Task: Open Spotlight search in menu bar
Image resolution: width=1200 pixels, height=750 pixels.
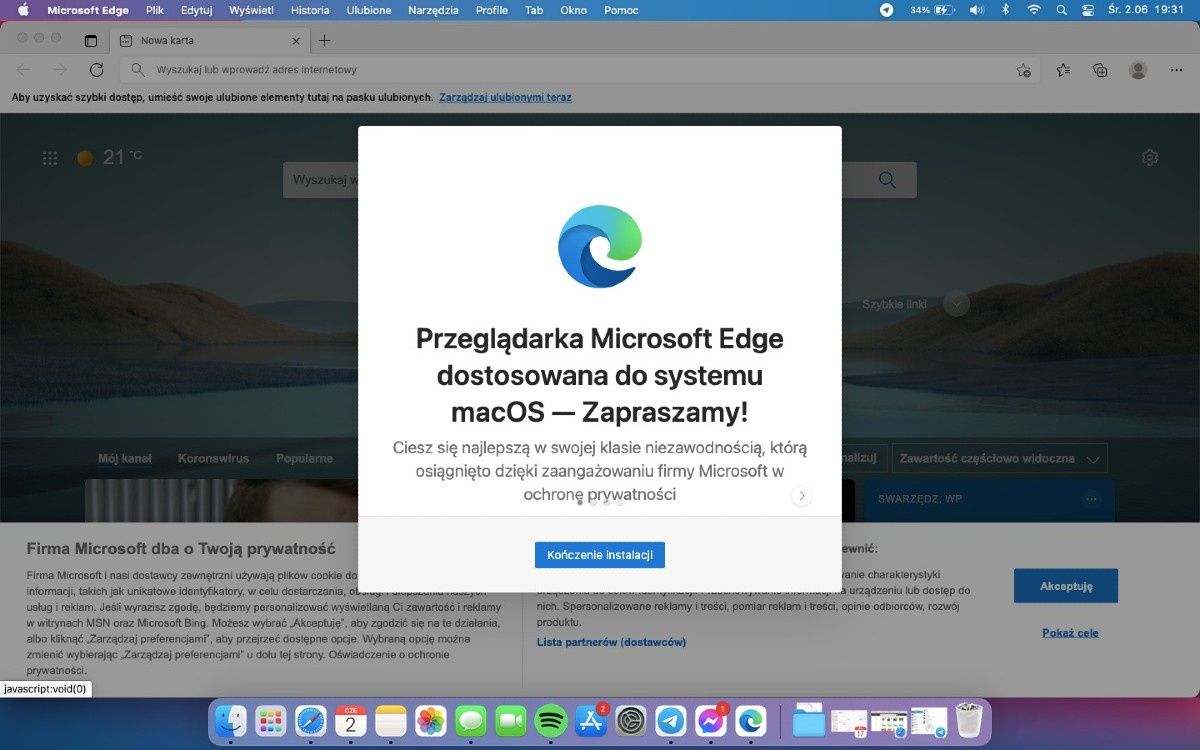Action: pyautogui.click(x=1061, y=10)
